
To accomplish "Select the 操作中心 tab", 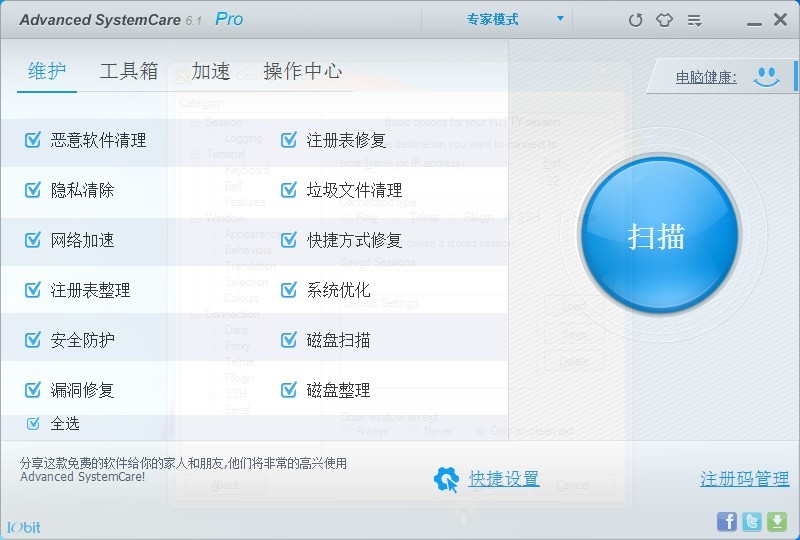I will click(303, 71).
